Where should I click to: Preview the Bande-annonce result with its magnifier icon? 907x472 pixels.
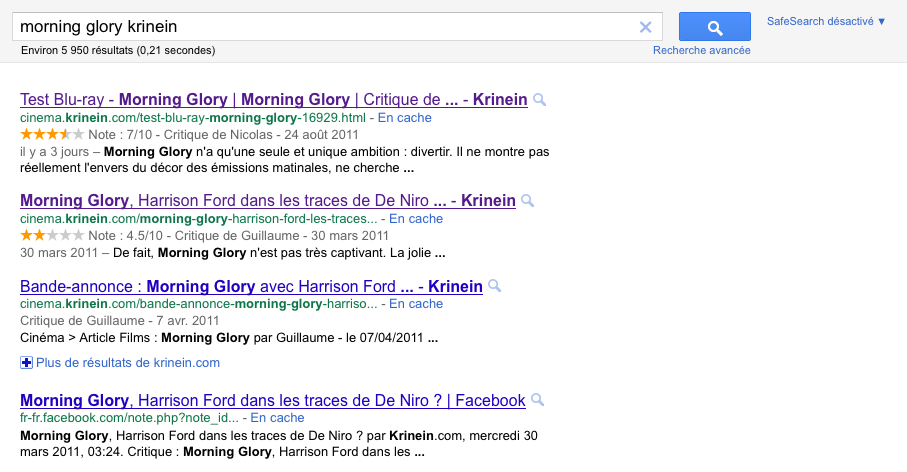[x=494, y=286]
